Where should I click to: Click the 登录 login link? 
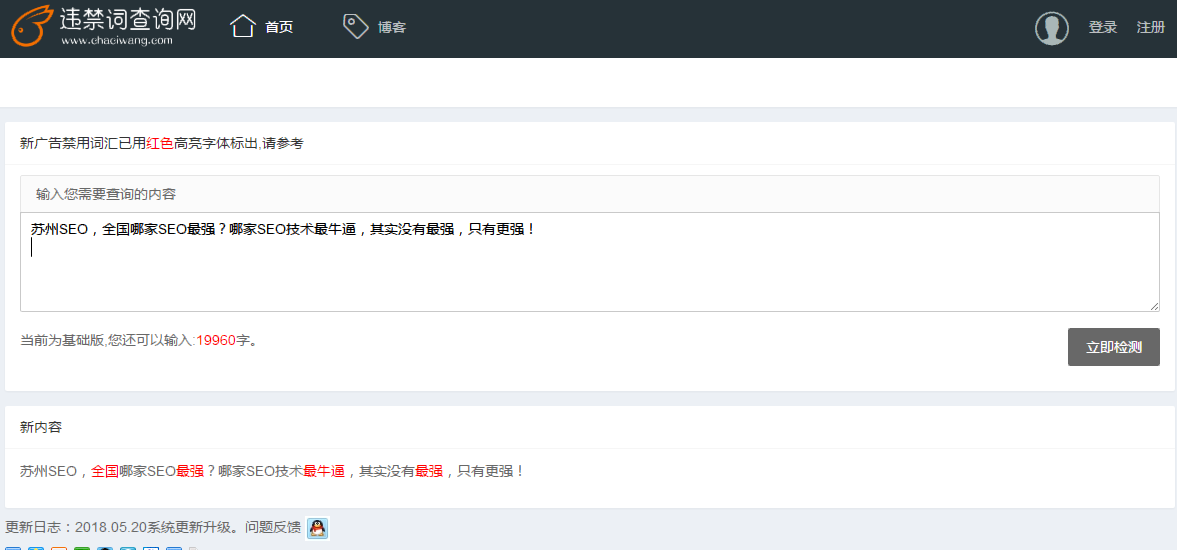tap(1103, 27)
